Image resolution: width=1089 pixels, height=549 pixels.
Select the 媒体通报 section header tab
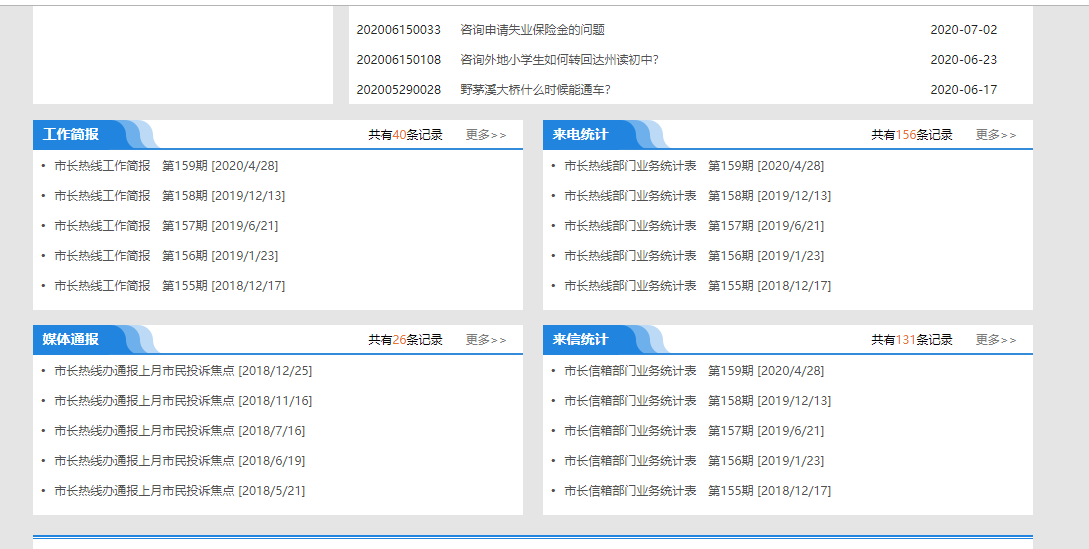[71, 340]
